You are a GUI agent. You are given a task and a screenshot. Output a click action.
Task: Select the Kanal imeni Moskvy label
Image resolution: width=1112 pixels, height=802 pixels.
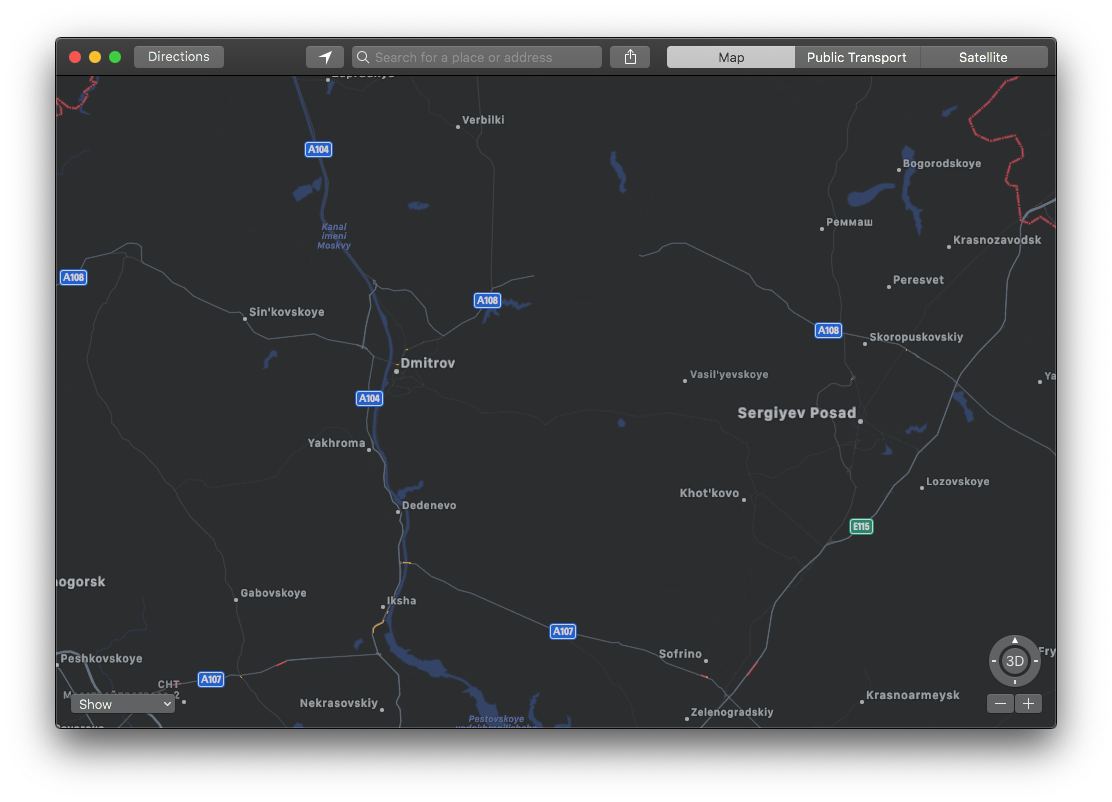tap(334, 236)
